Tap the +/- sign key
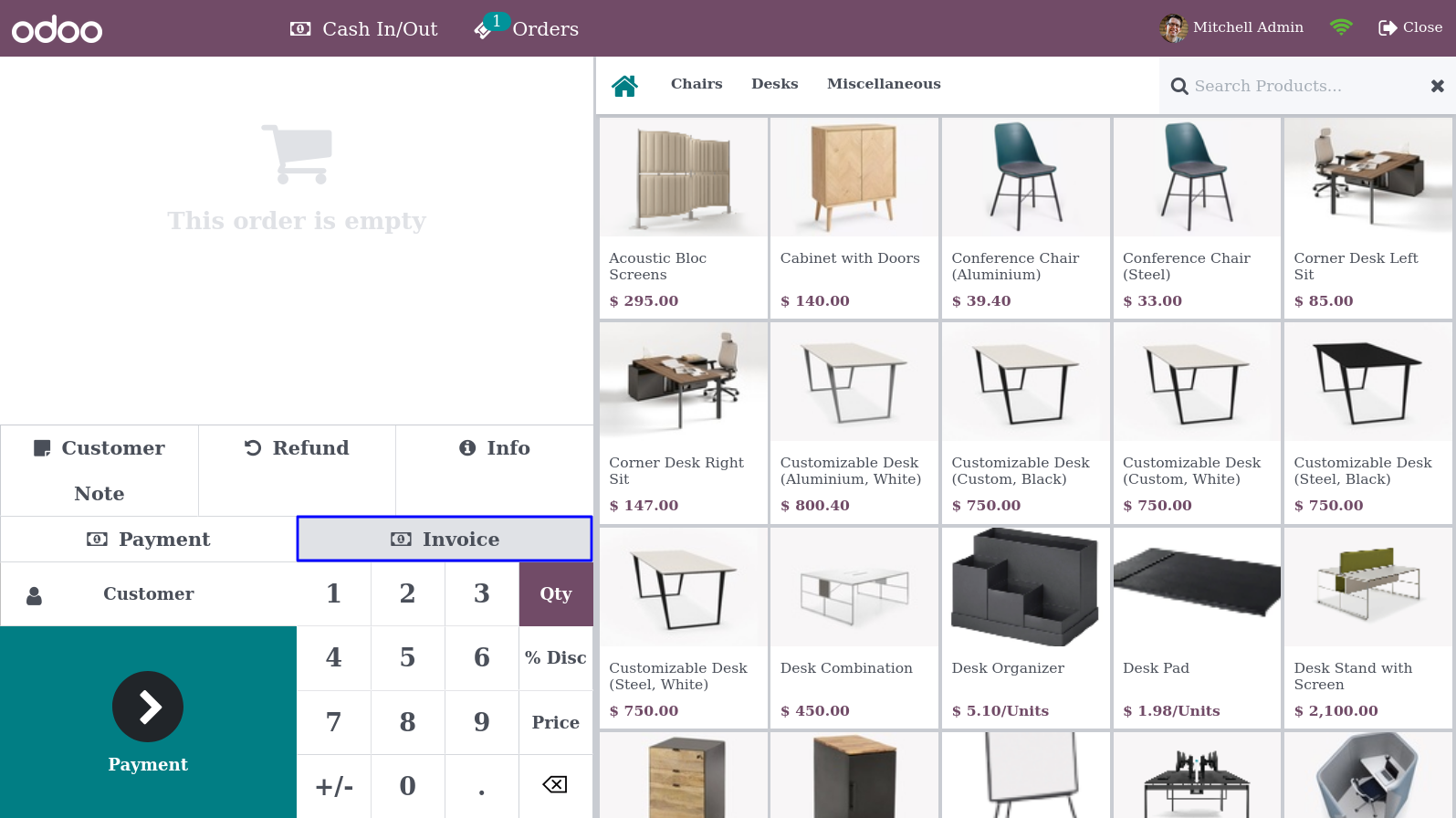The width and height of the screenshot is (1456, 818). pyautogui.click(x=334, y=786)
